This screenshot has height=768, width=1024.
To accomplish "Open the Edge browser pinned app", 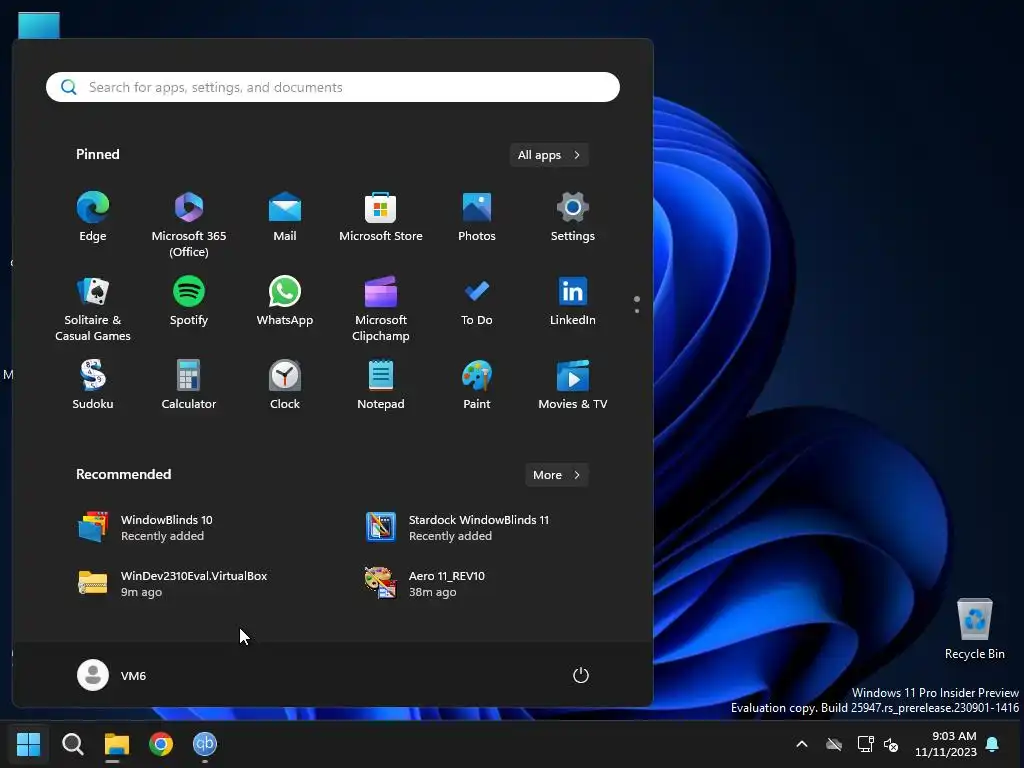I will click(93, 217).
